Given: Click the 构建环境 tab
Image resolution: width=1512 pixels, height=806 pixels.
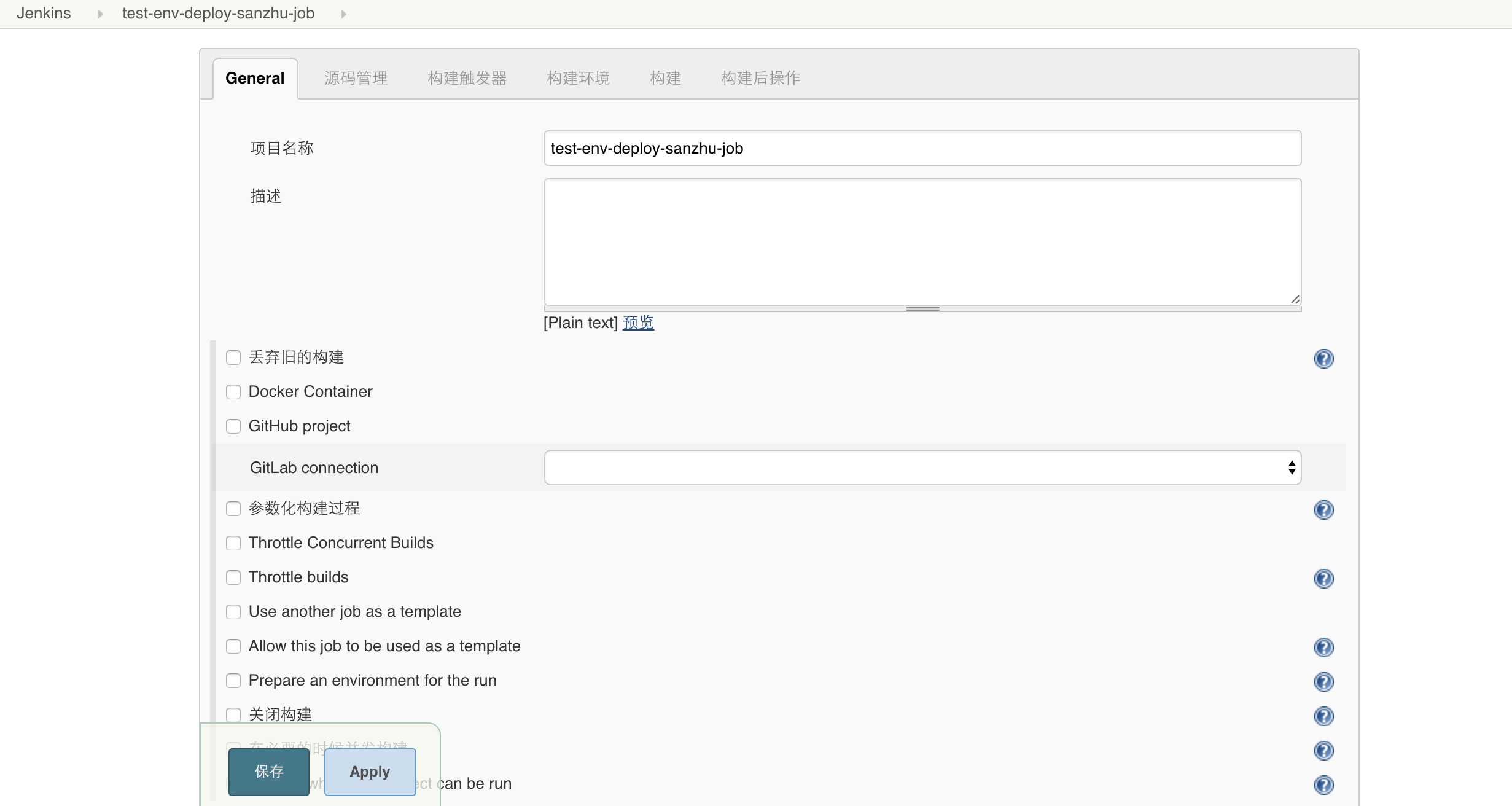Looking at the screenshot, I should (578, 78).
